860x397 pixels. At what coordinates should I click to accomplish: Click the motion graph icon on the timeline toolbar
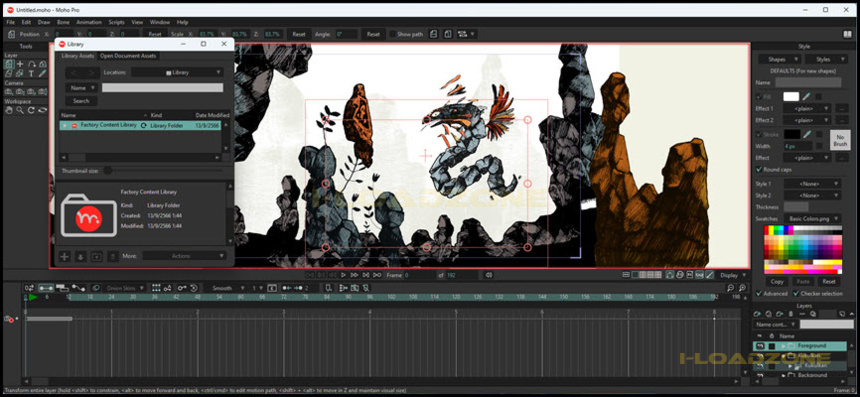point(78,288)
